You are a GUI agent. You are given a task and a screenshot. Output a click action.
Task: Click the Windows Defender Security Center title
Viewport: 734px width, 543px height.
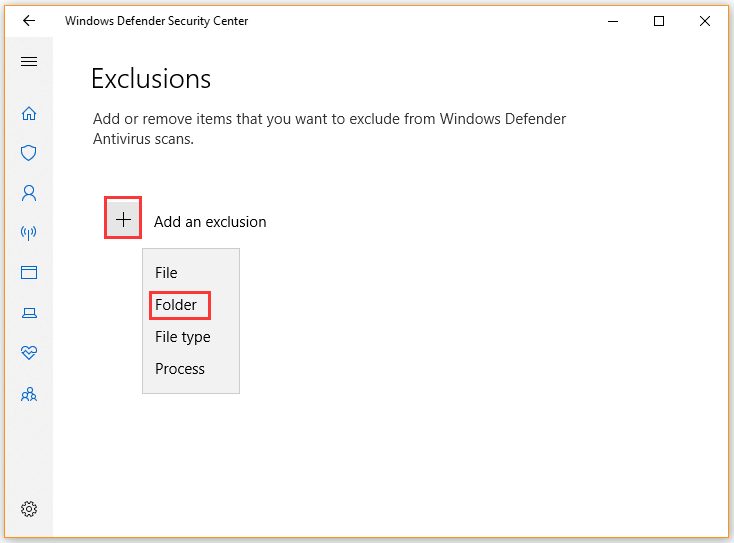click(x=156, y=21)
